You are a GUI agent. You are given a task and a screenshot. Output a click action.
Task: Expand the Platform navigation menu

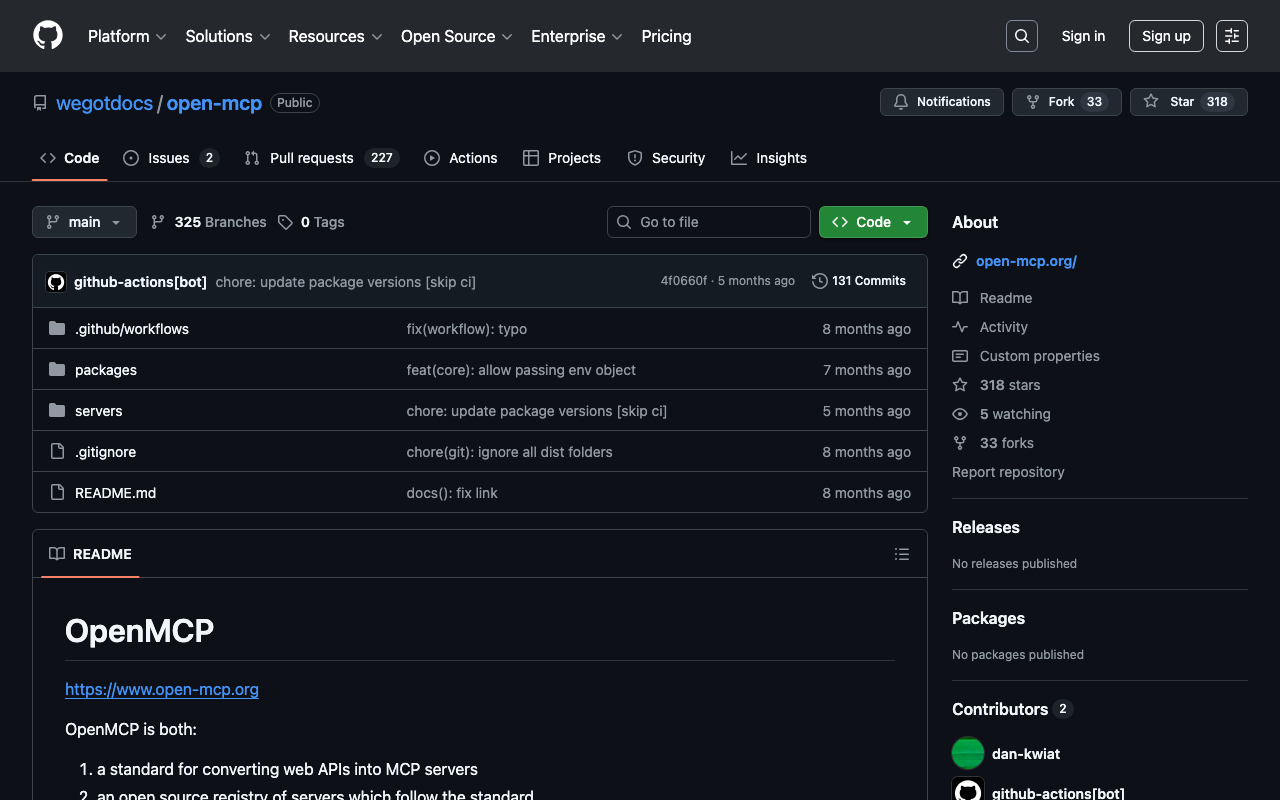click(x=127, y=36)
